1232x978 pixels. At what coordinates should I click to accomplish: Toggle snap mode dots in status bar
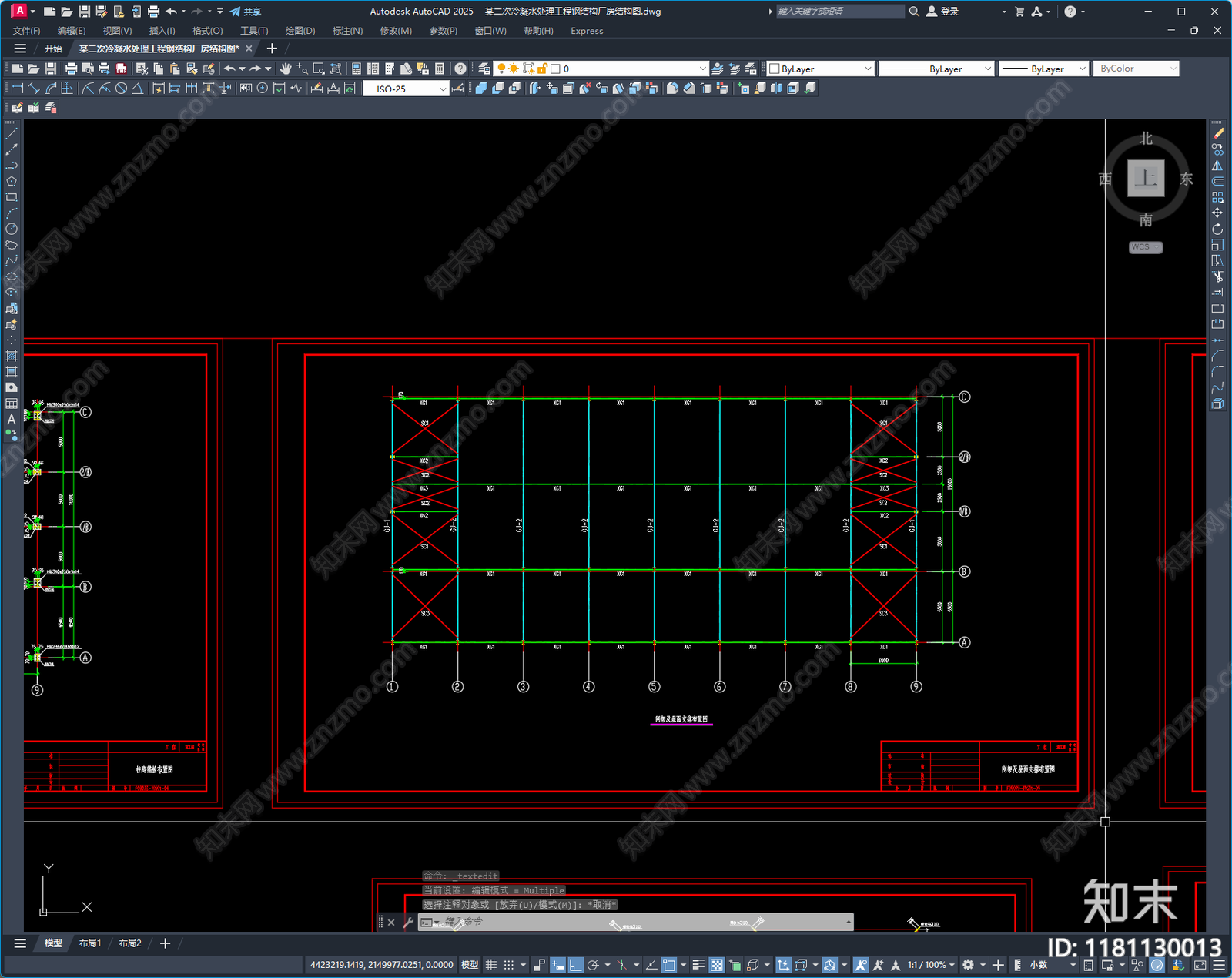pyautogui.click(x=509, y=965)
